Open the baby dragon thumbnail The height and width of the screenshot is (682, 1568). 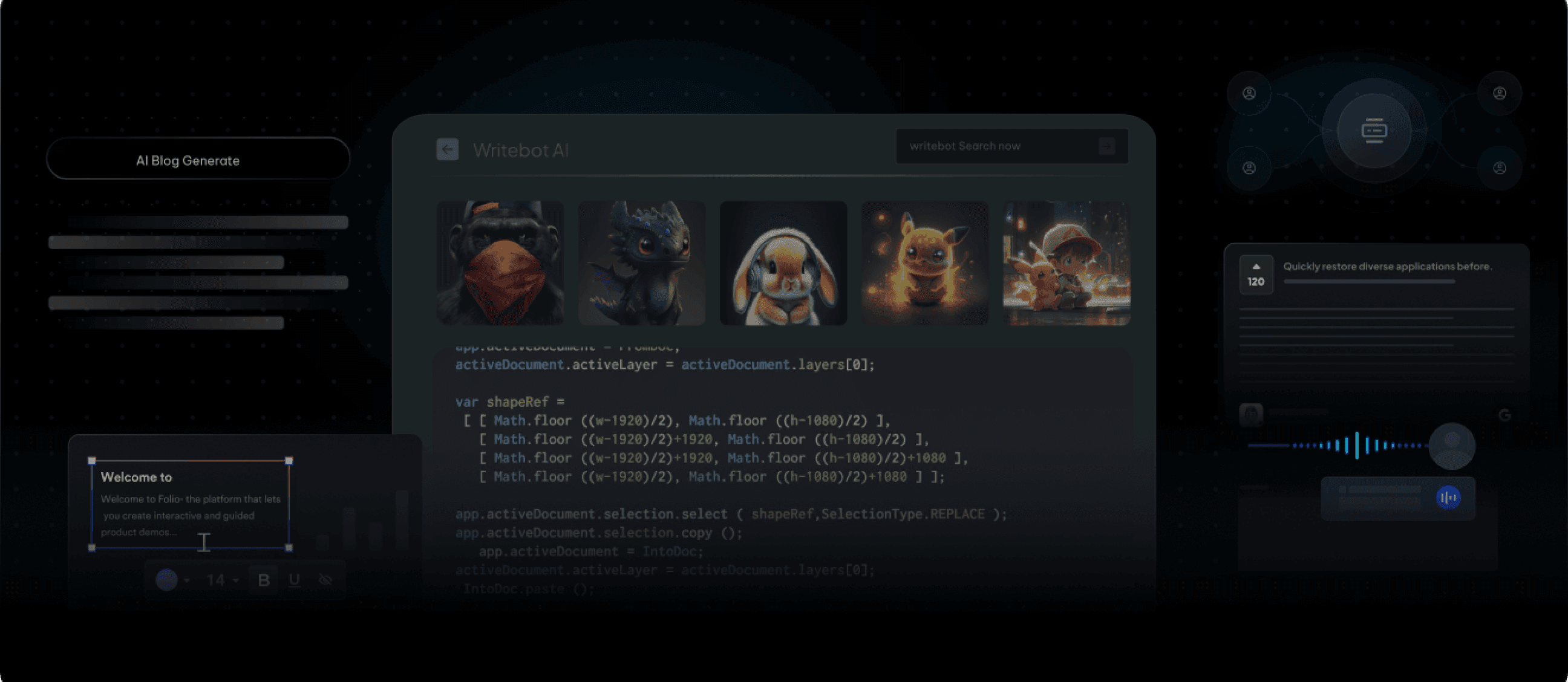pyautogui.click(x=642, y=263)
